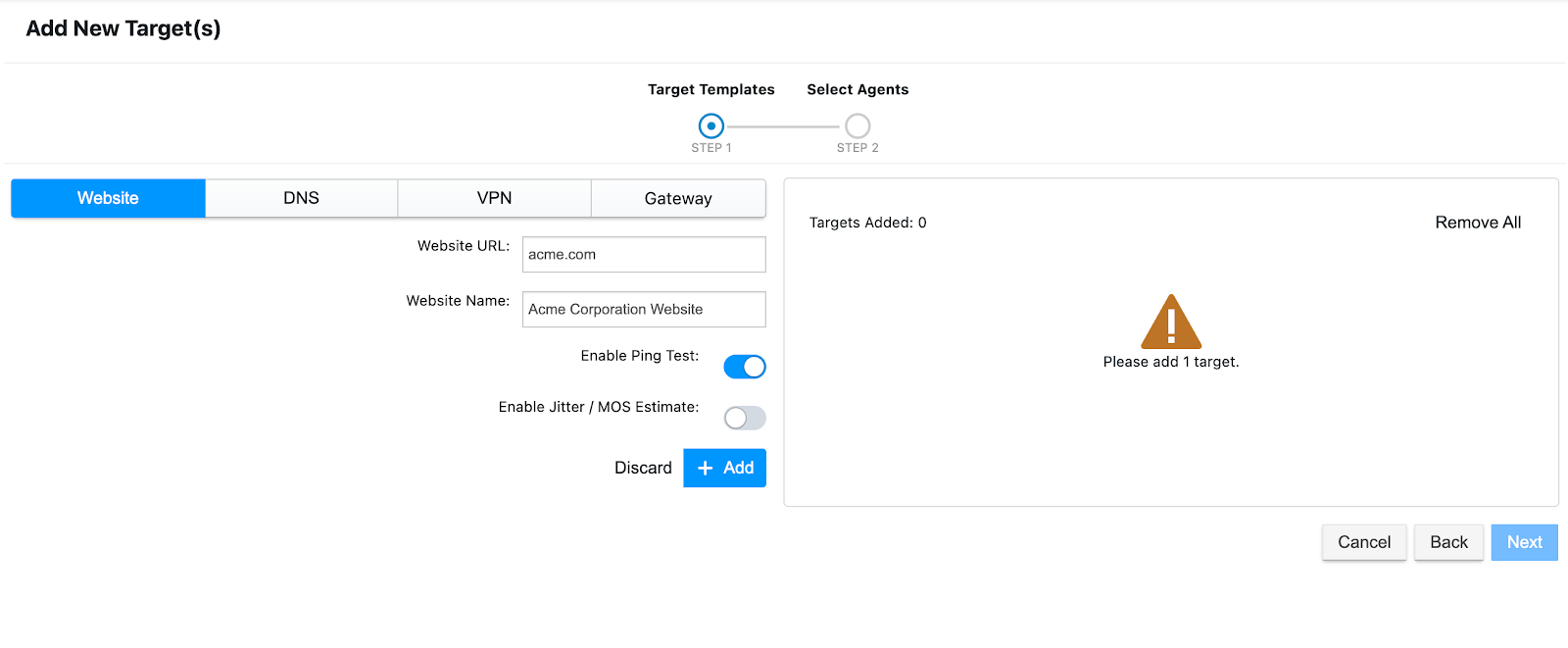Click the 'Website Name:' label
Viewport: 1568px width, 648px height.
pyautogui.click(x=458, y=301)
